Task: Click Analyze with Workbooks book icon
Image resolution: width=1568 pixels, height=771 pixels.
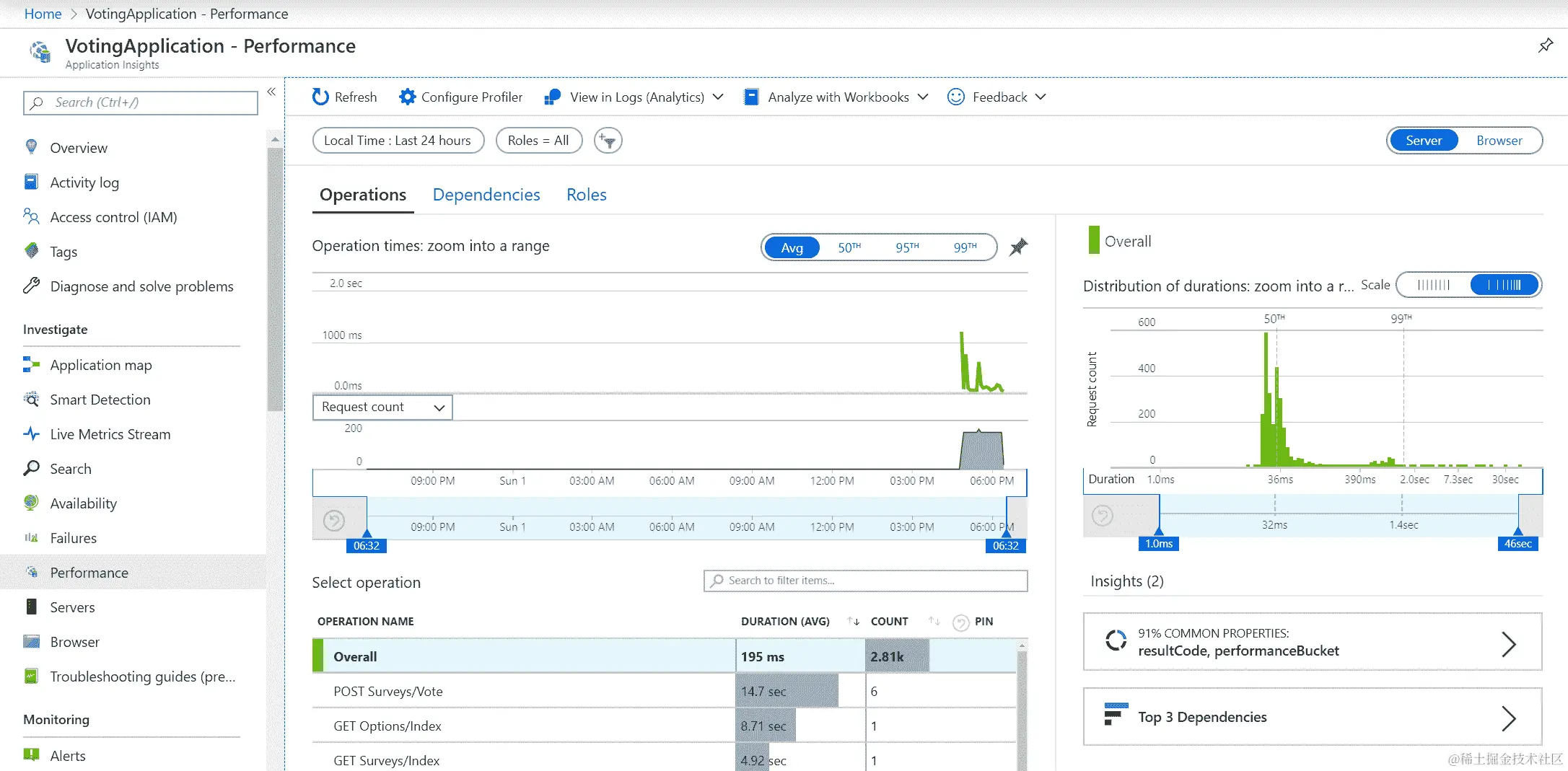Action: click(751, 97)
